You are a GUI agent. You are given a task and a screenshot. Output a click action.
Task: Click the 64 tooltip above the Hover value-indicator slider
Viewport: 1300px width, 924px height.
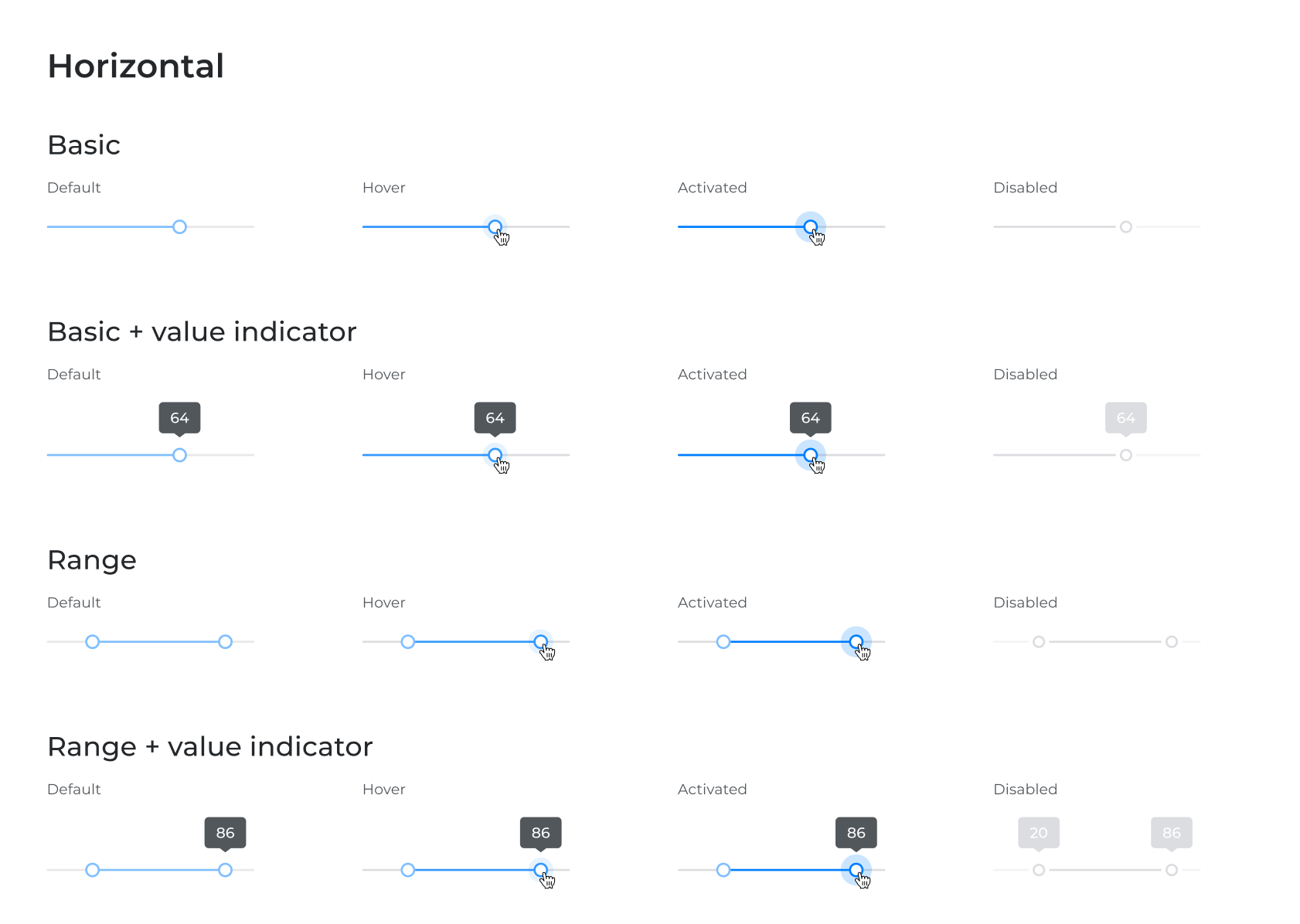point(495,418)
